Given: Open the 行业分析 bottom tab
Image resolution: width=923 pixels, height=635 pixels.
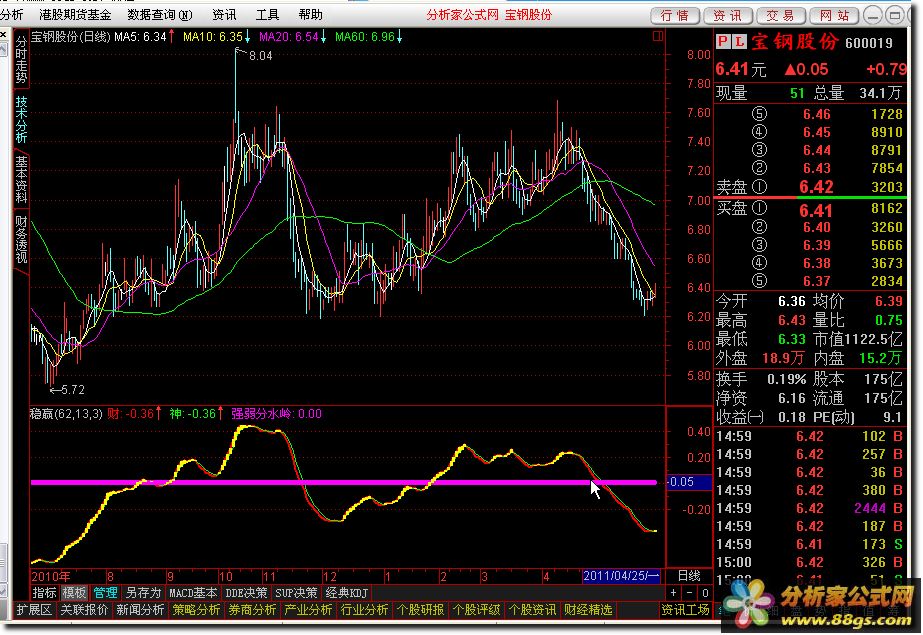Looking at the screenshot, I should click(x=364, y=610).
